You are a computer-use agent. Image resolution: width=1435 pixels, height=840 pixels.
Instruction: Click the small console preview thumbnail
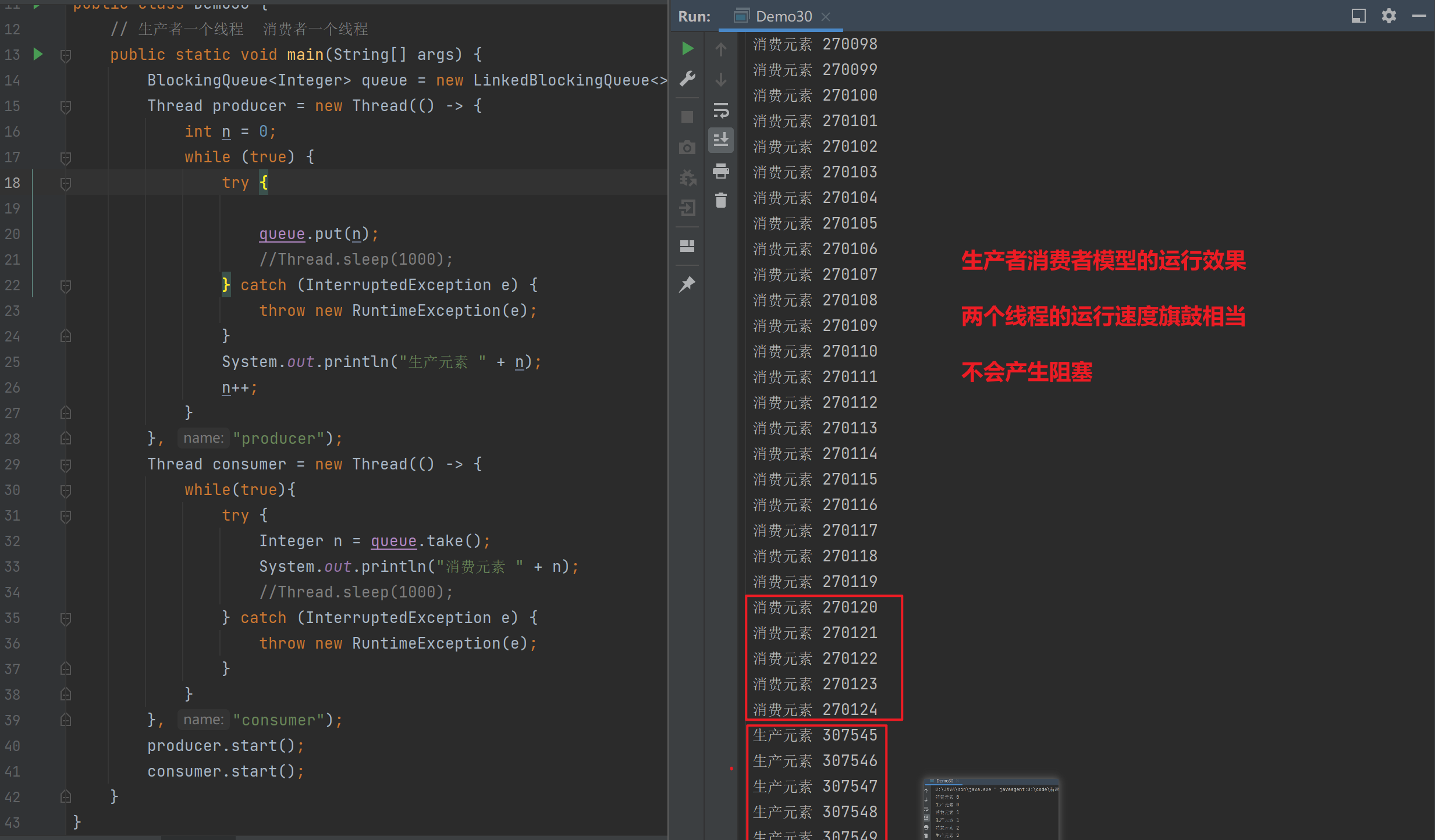(992, 809)
